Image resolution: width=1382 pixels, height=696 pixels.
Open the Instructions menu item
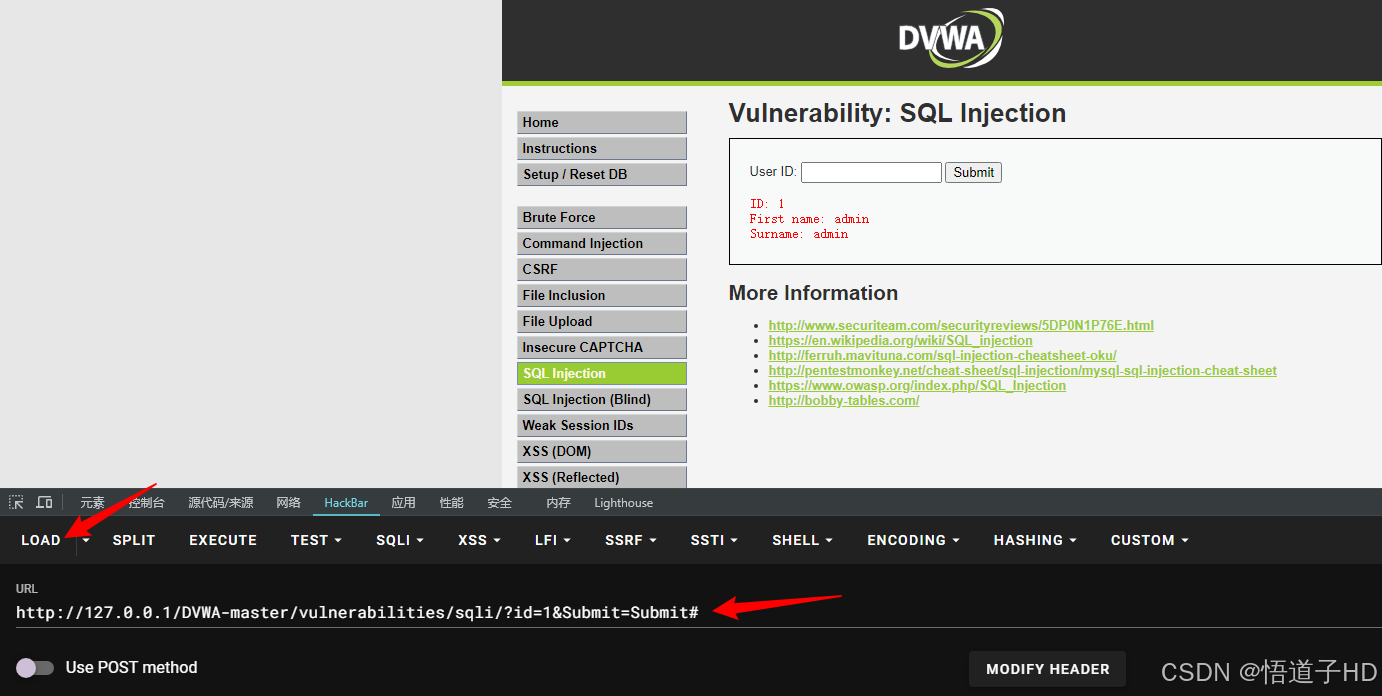click(602, 148)
